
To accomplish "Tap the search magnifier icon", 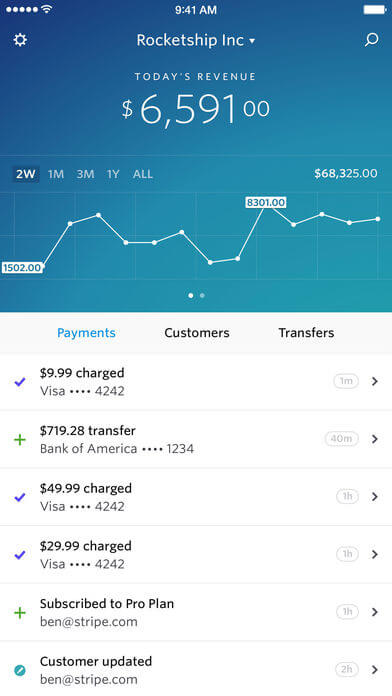I will pyautogui.click(x=371, y=40).
